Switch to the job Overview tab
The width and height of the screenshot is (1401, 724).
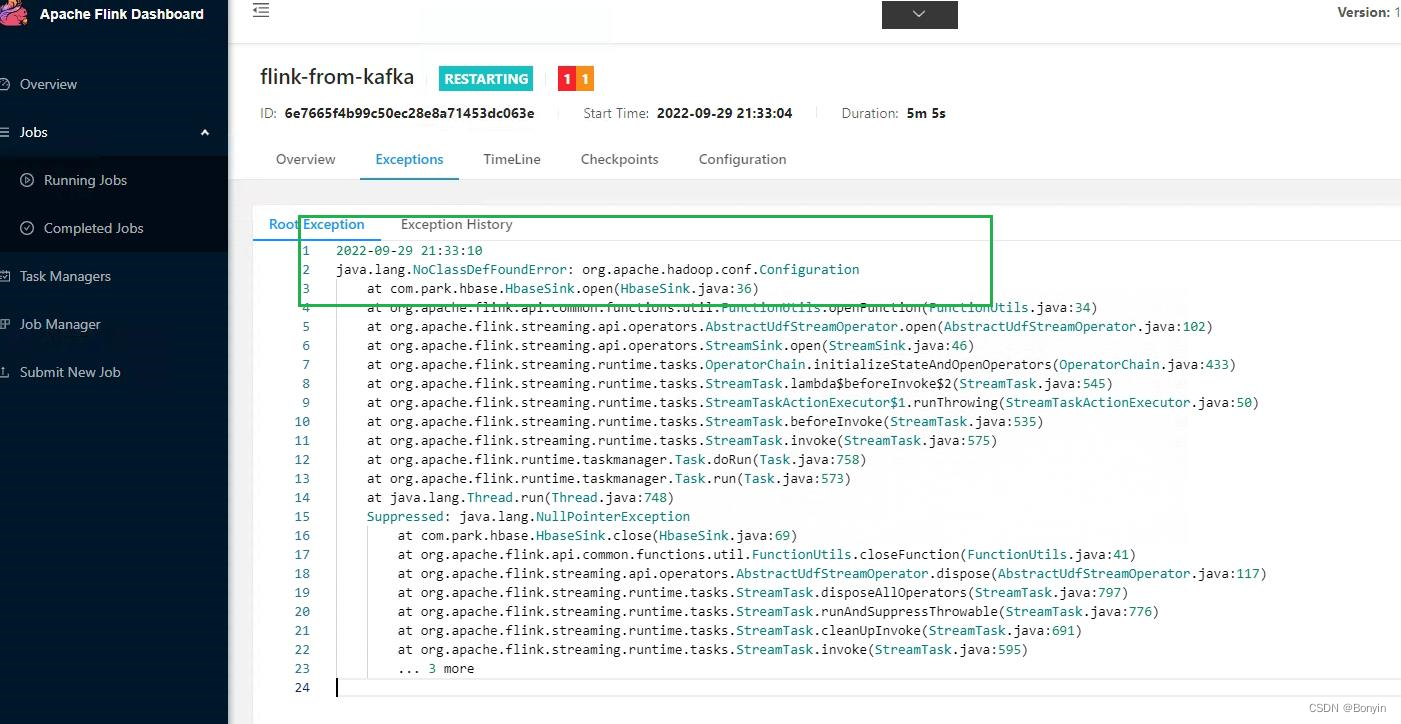pos(306,159)
